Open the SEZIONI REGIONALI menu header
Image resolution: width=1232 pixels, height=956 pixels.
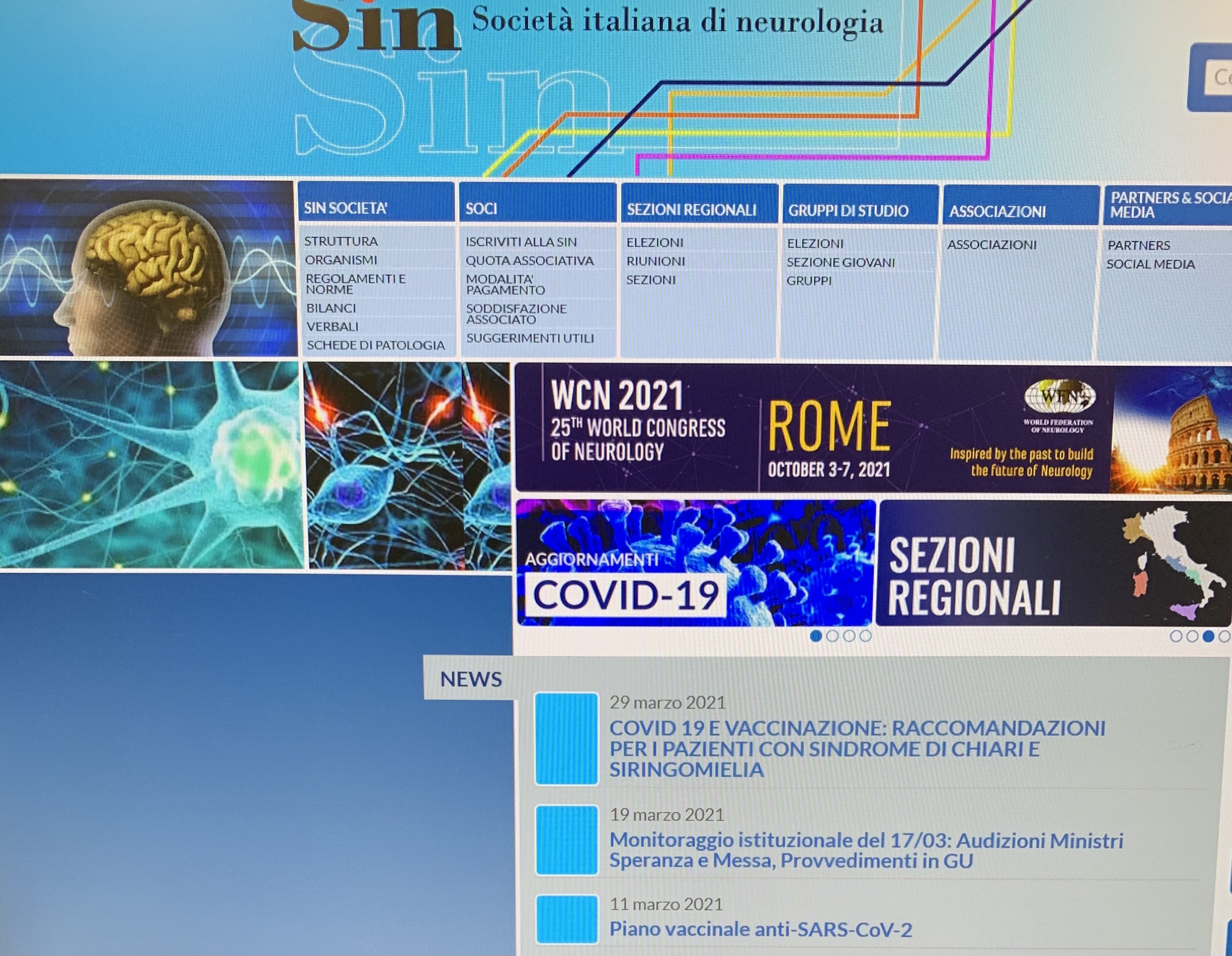(700, 203)
